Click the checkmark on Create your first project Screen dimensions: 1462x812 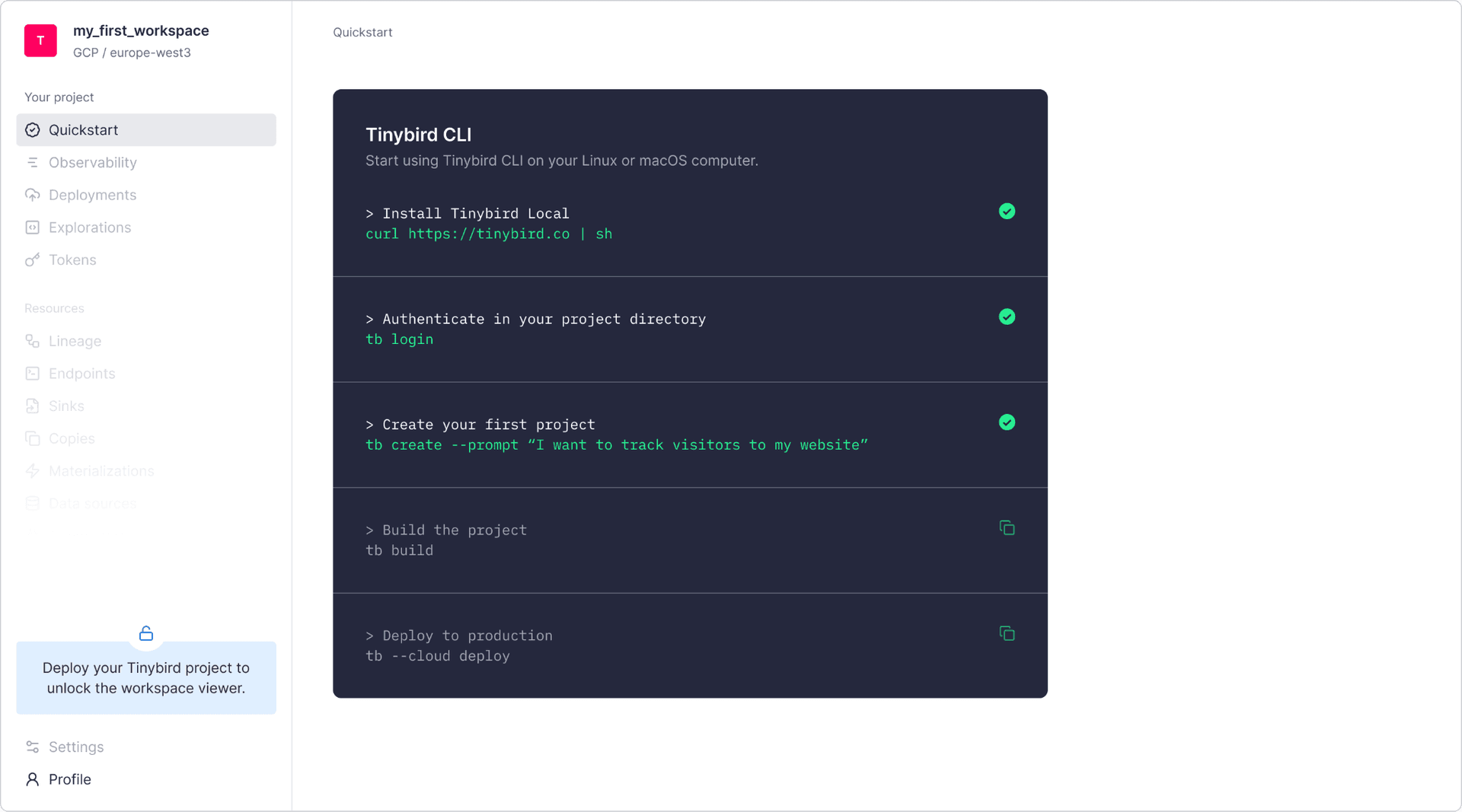click(x=1007, y=422)
